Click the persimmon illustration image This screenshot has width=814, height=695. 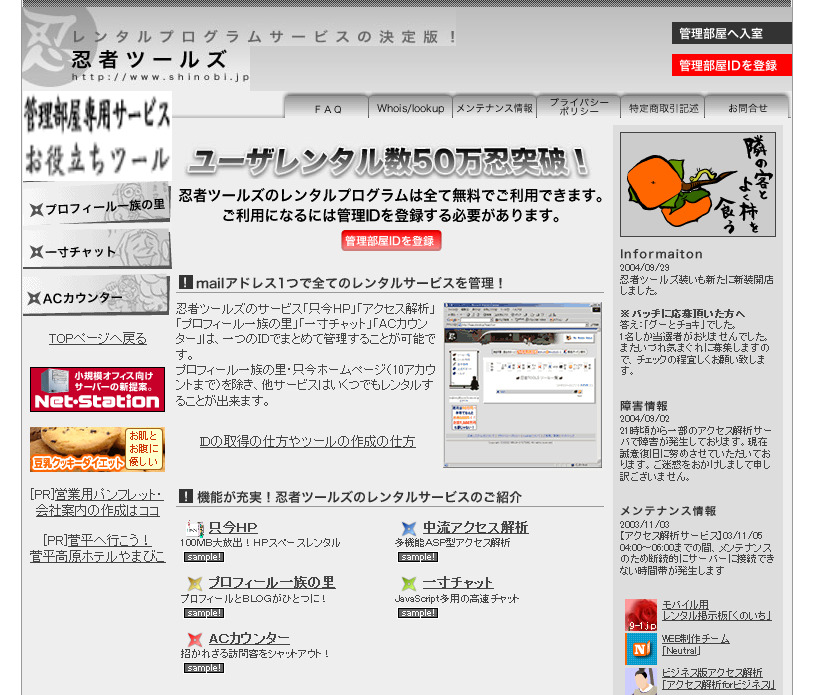(x=698, y=184)
